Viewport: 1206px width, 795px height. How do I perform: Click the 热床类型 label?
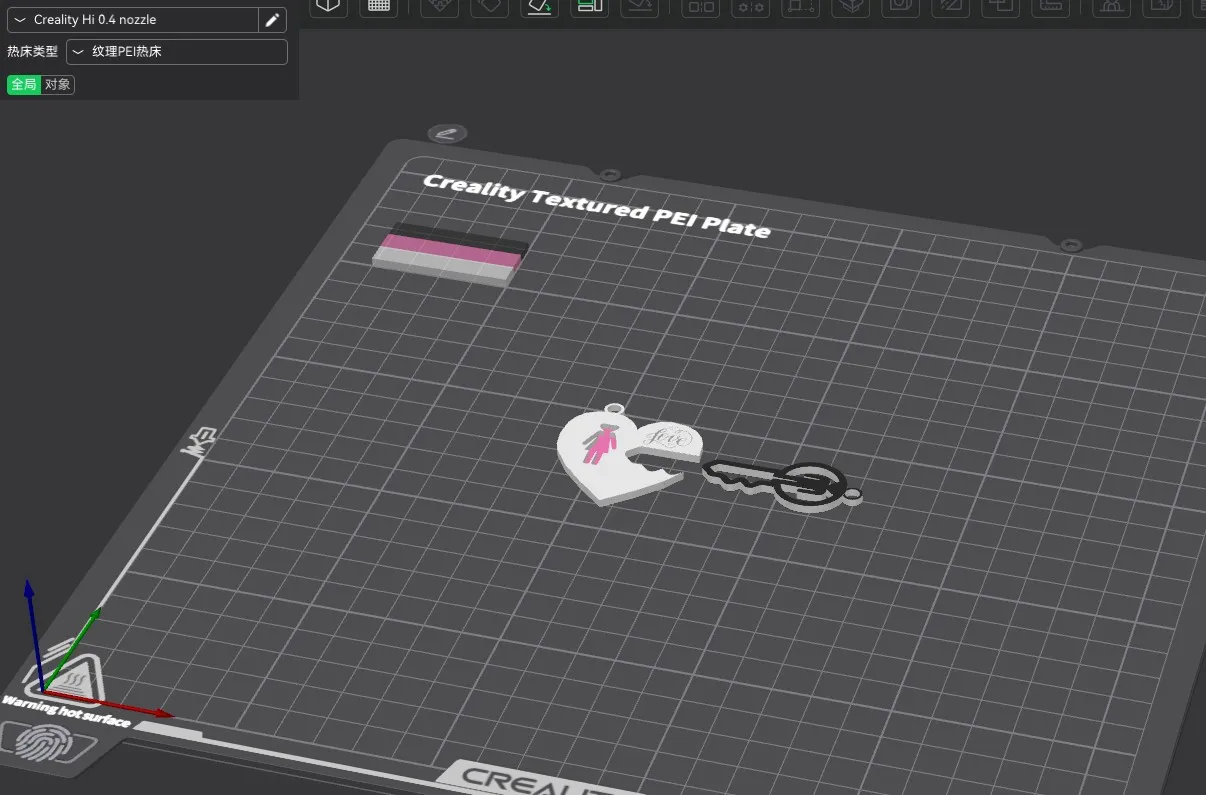(x=33, y=52)
